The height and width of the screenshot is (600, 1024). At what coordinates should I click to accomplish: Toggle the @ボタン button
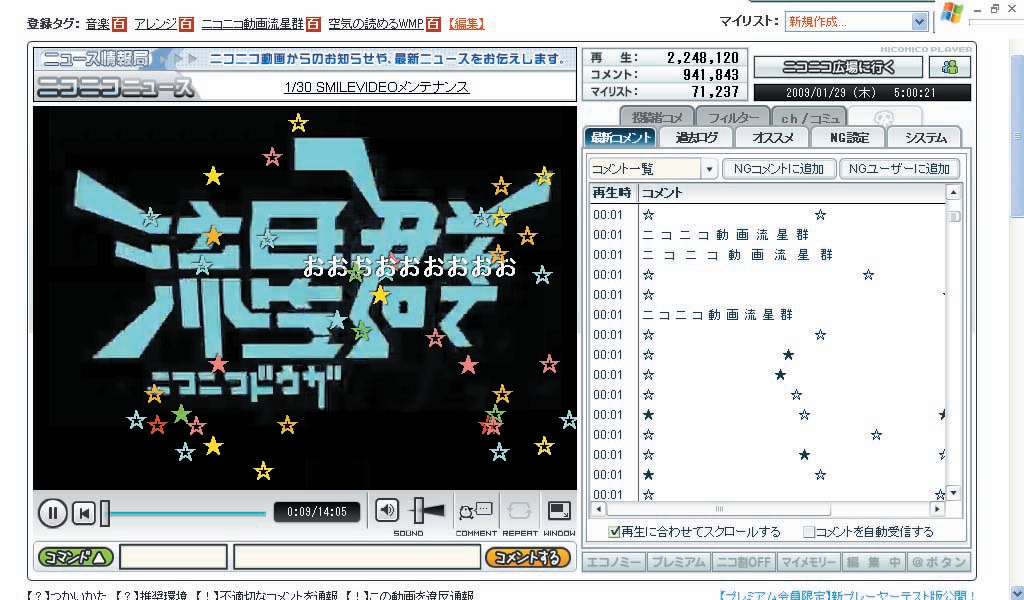[x=938, y=561]
